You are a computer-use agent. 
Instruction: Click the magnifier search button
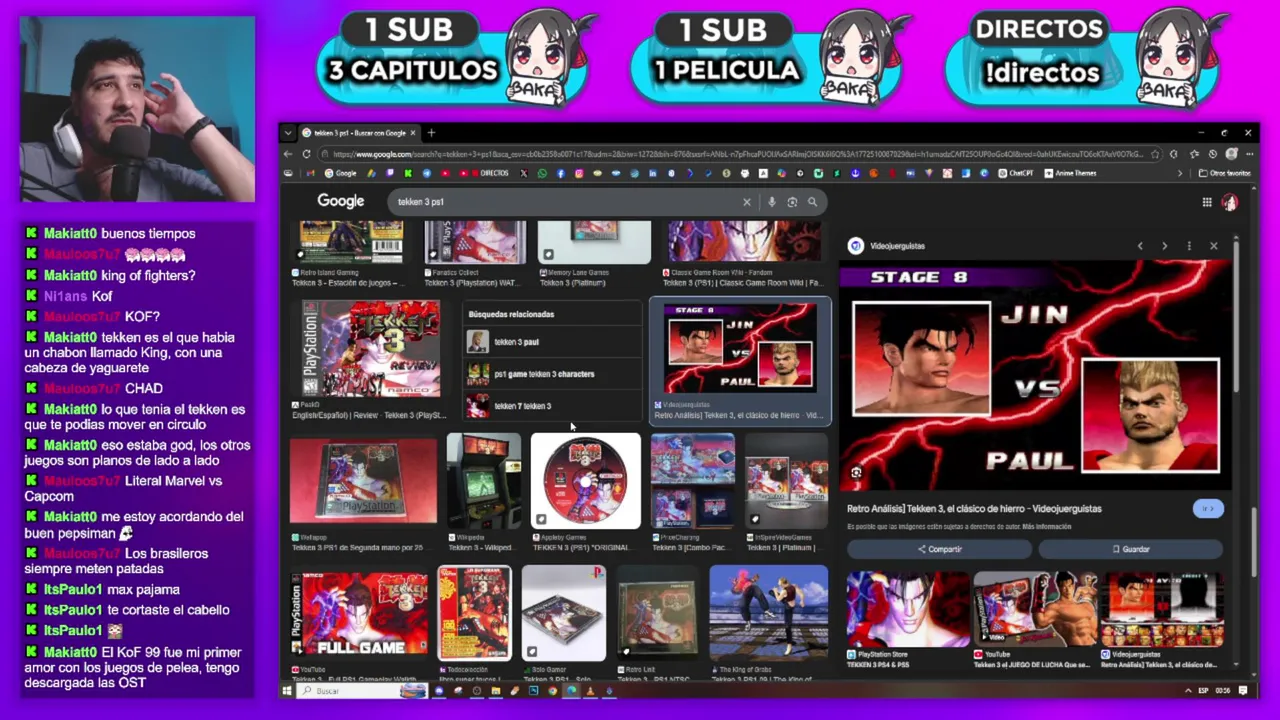click(x=812, y=202)
